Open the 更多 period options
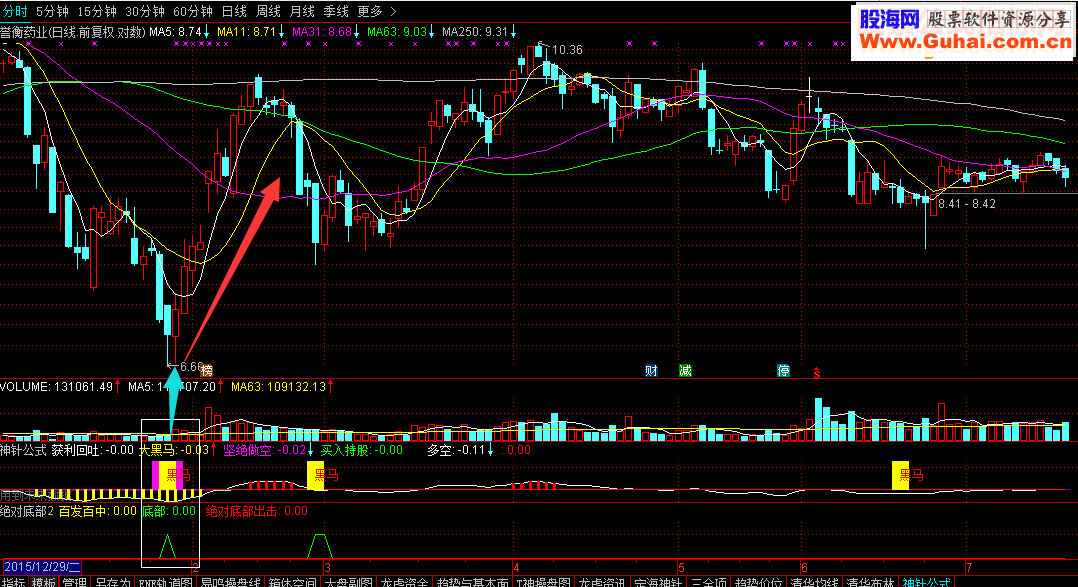 coord(370,12)
